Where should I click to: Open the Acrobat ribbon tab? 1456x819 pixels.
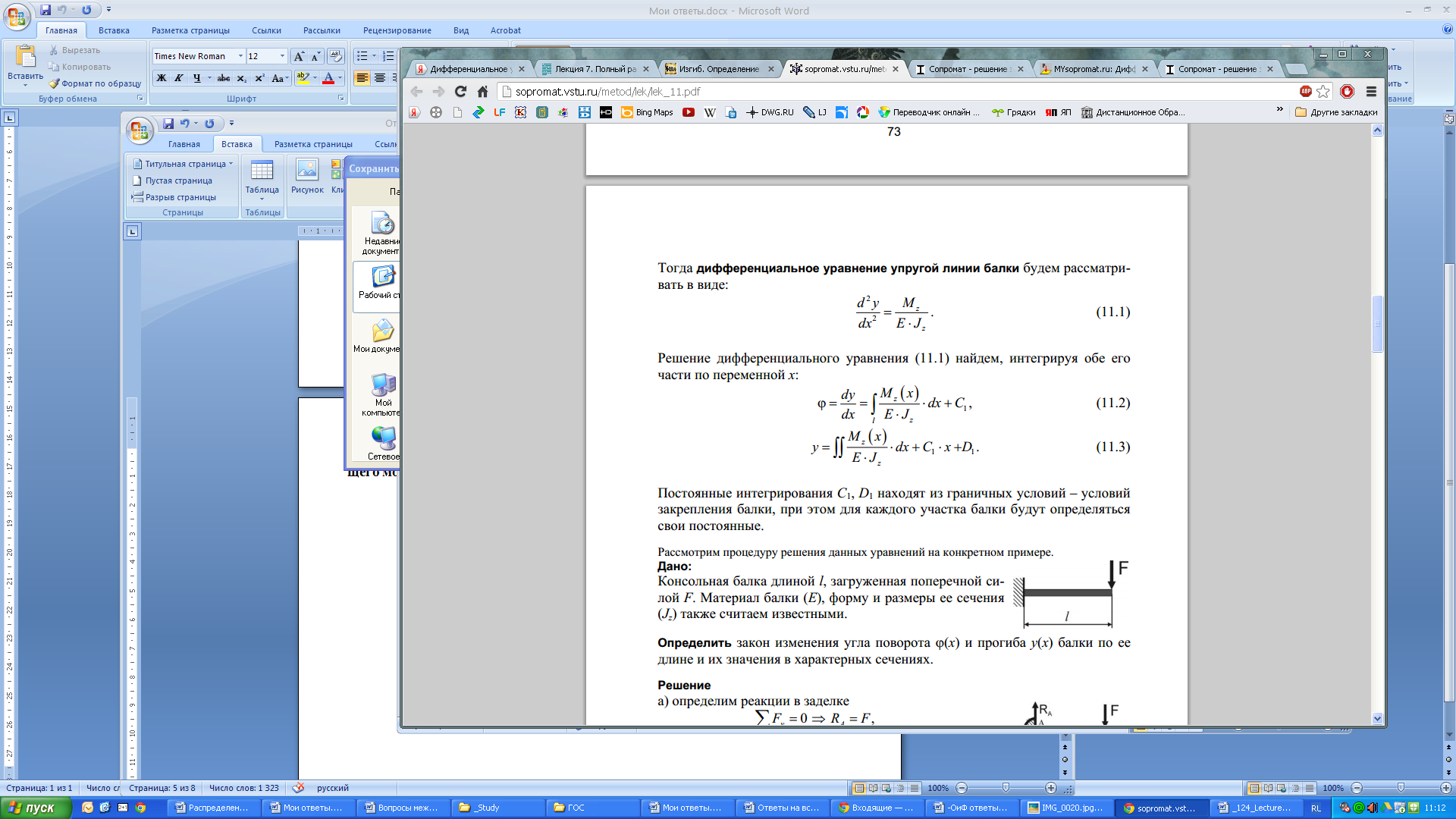pos(505,30)
